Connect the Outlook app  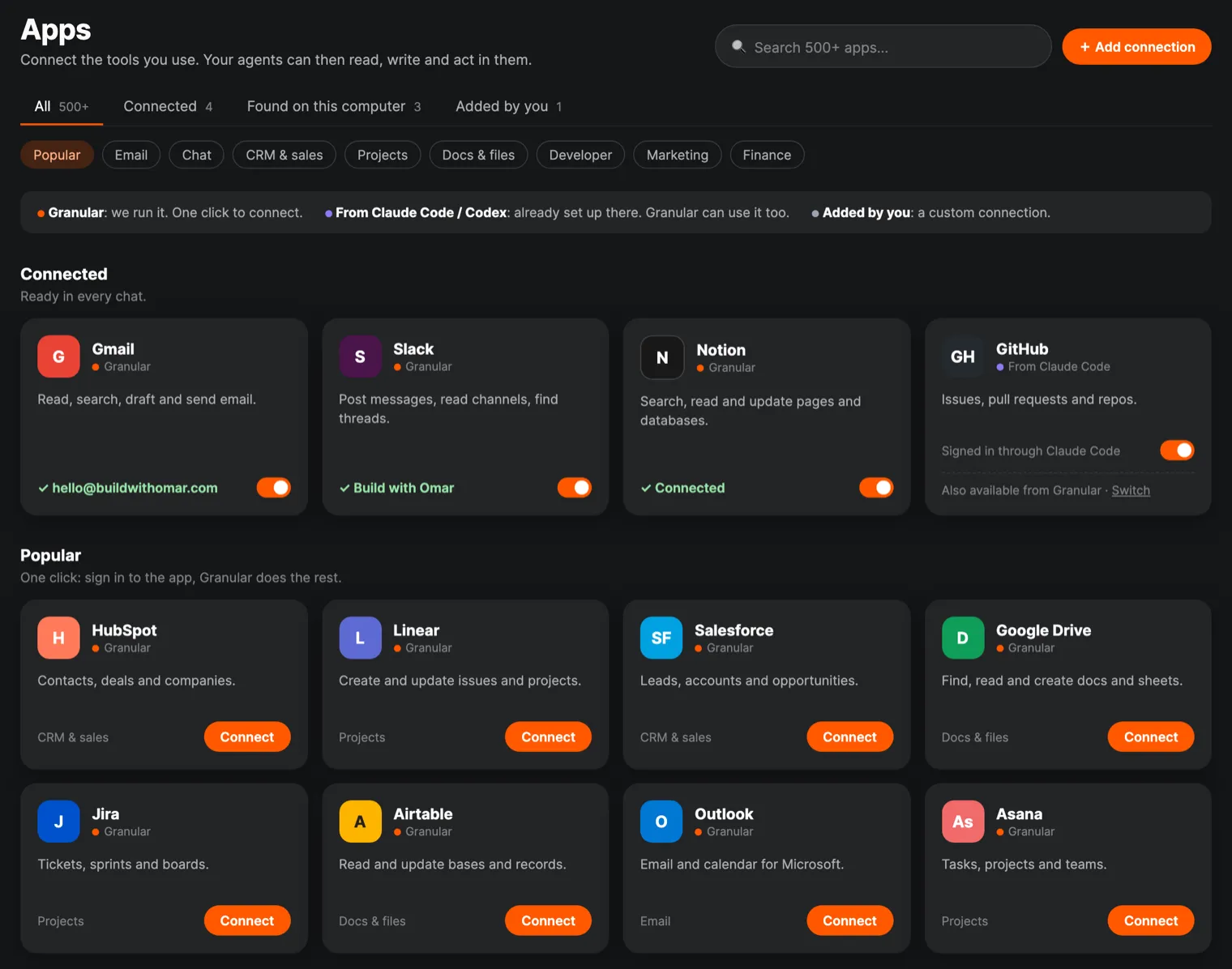(850, 921)
